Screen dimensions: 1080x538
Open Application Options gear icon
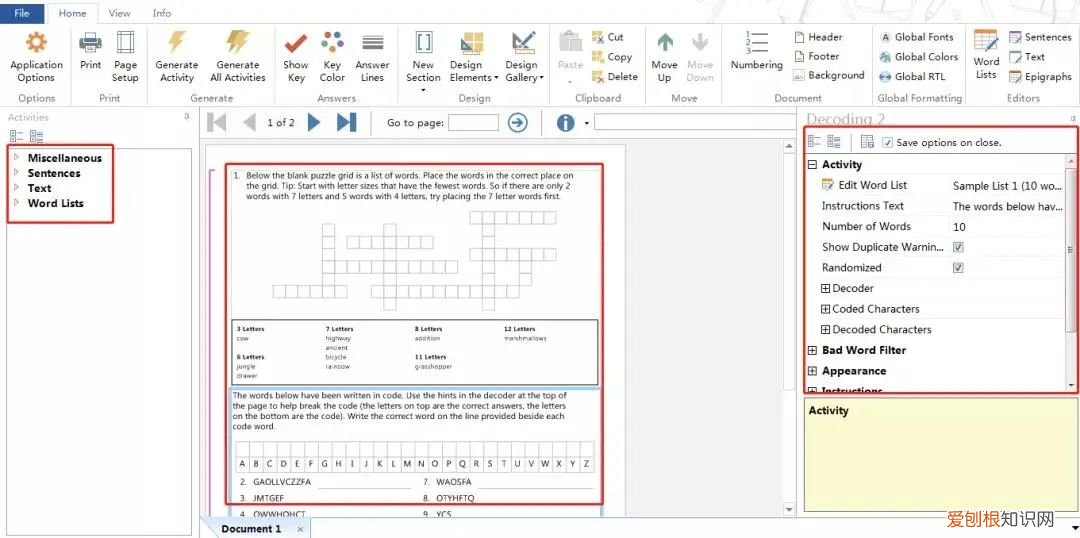(36, 44)
